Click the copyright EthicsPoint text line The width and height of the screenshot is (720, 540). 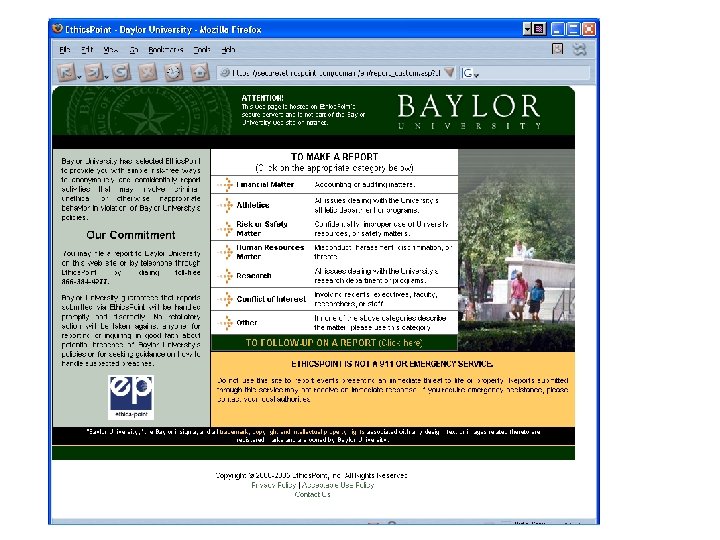pos(312,476)
